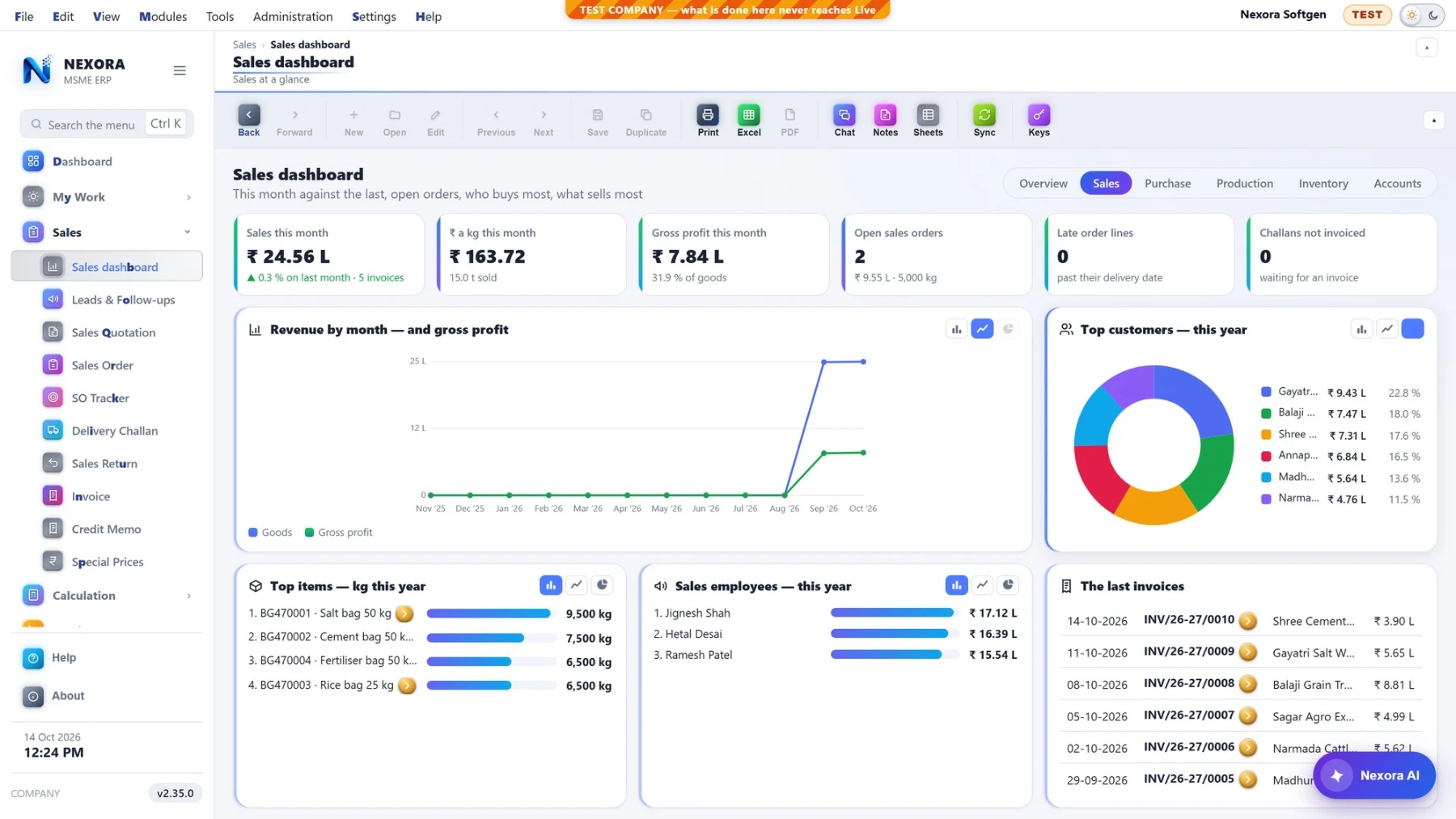The image size is (1456, 819).
Task: Switch to the Purchase tab
Action: pos(1167,184)
